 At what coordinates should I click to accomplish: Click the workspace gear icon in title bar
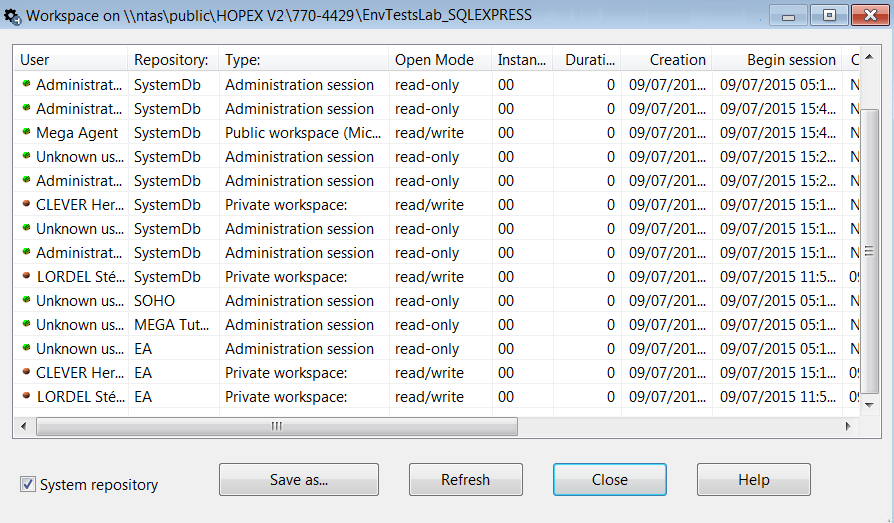pos(13,16)
